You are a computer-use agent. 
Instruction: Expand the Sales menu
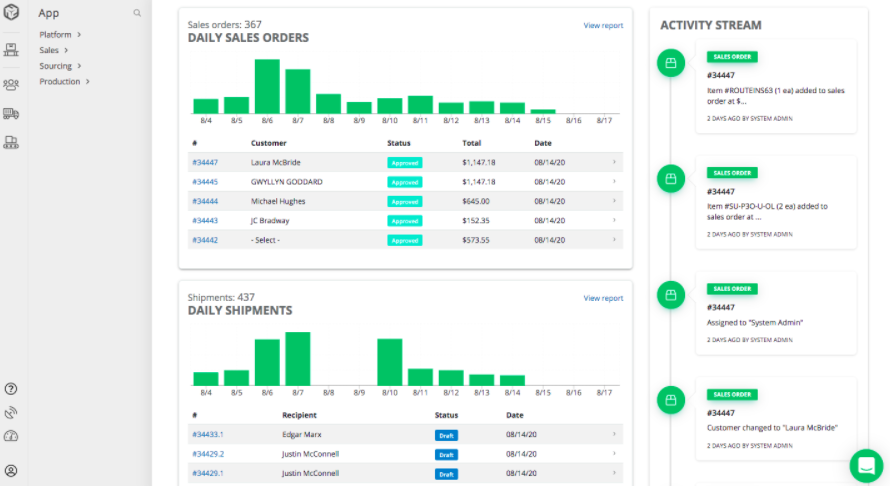pyautogui.click(x=53, y=50)
